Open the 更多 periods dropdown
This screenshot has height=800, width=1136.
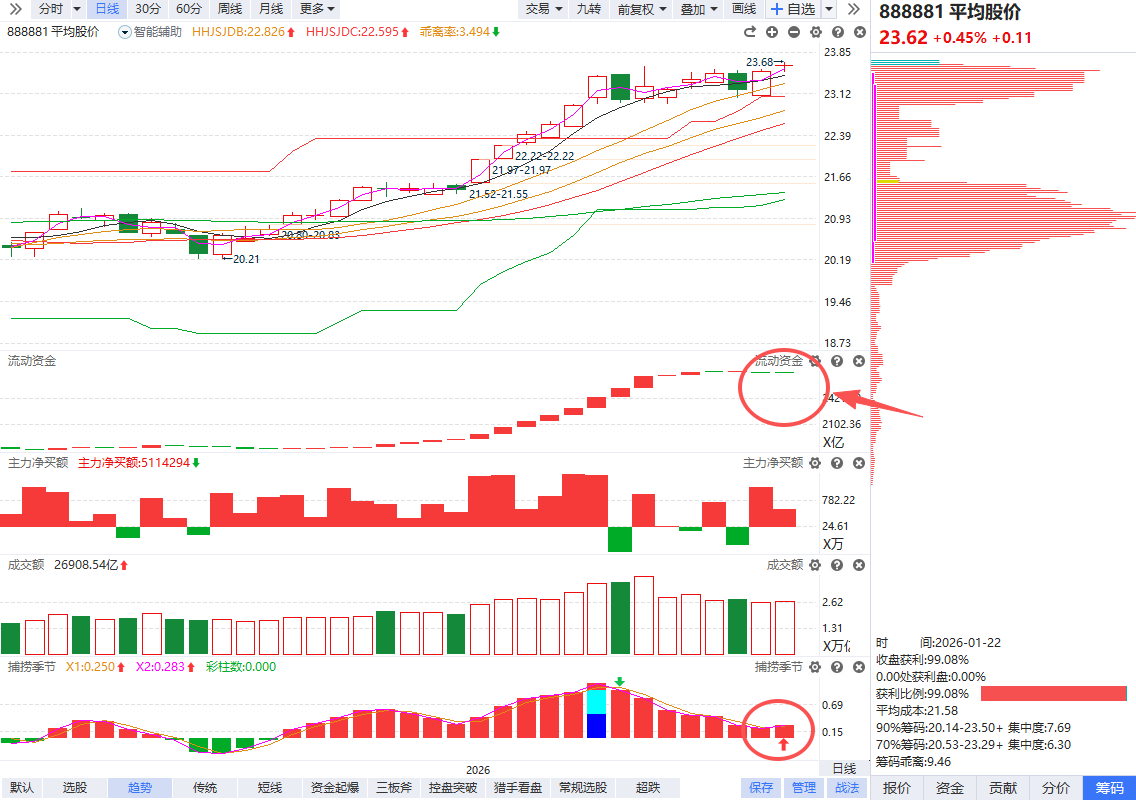coord(317,9)
